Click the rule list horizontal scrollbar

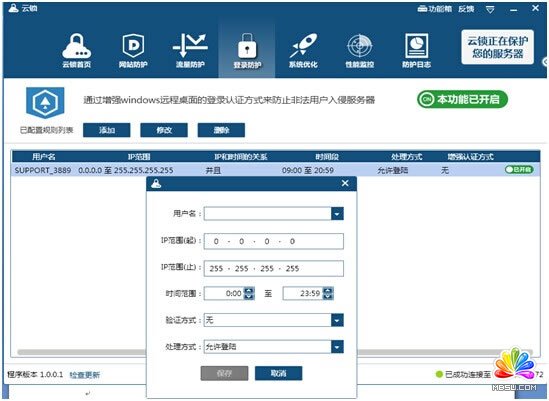[x=81, y=352]
